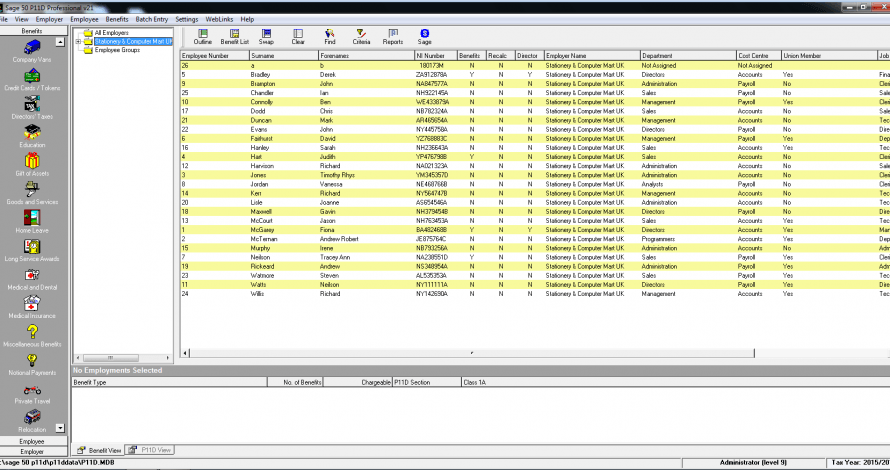The height and width of the screenshot is (470, 890).
Task: Sort by Cost Centre column header
Action: pyautogui.click(x=758, y=56)
